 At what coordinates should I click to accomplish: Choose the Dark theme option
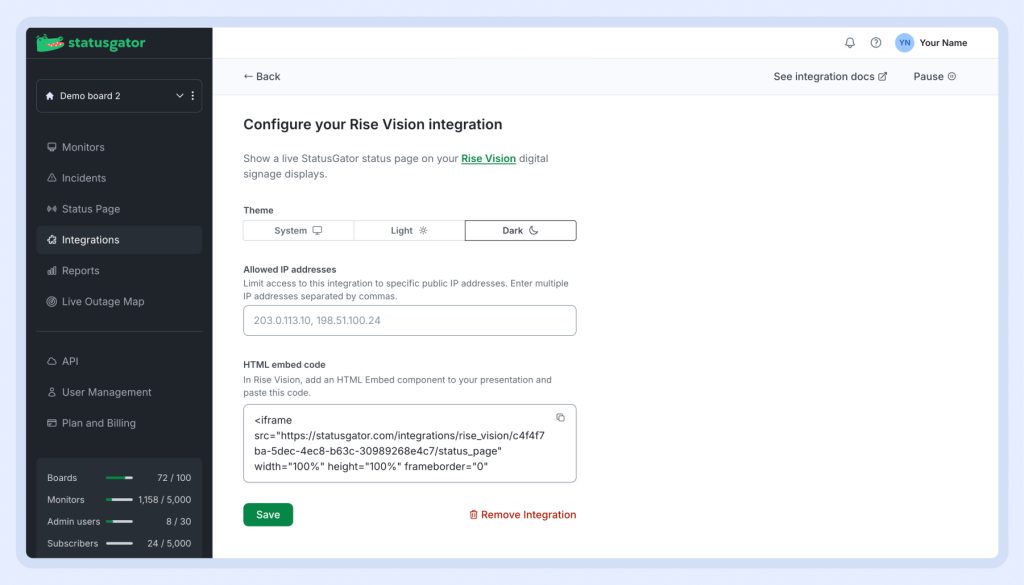[x=520, y=230]
